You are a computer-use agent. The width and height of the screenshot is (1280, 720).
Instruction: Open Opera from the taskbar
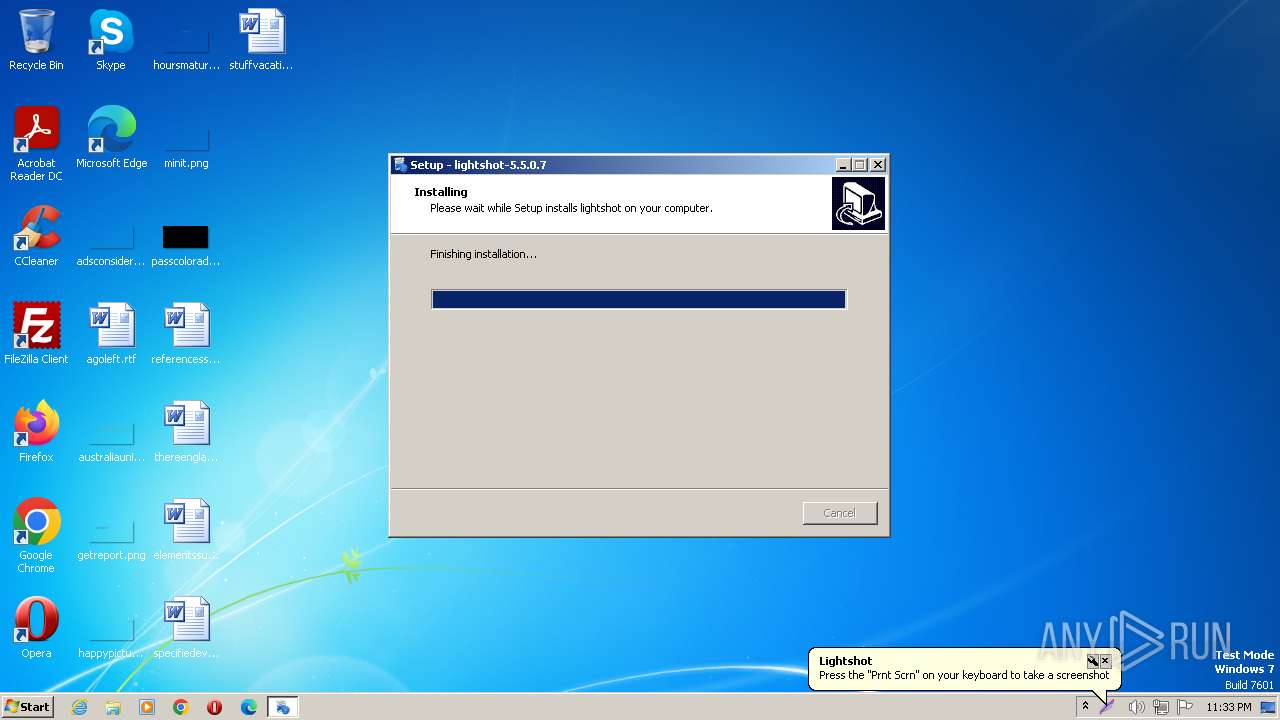click(215, 707)
